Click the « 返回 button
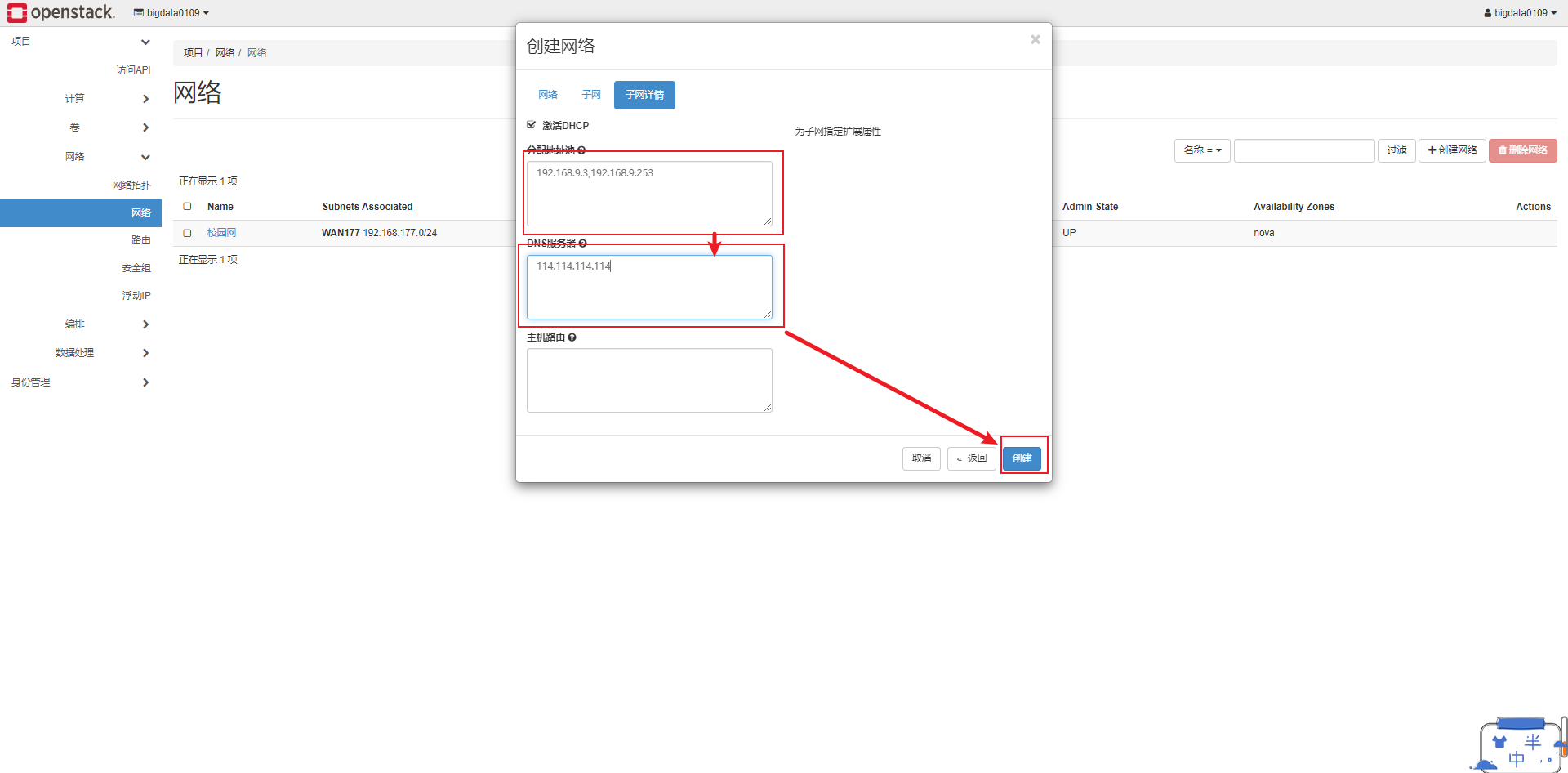The width and height of the screenshot is (1568, 773). click(x=972, y=458)
